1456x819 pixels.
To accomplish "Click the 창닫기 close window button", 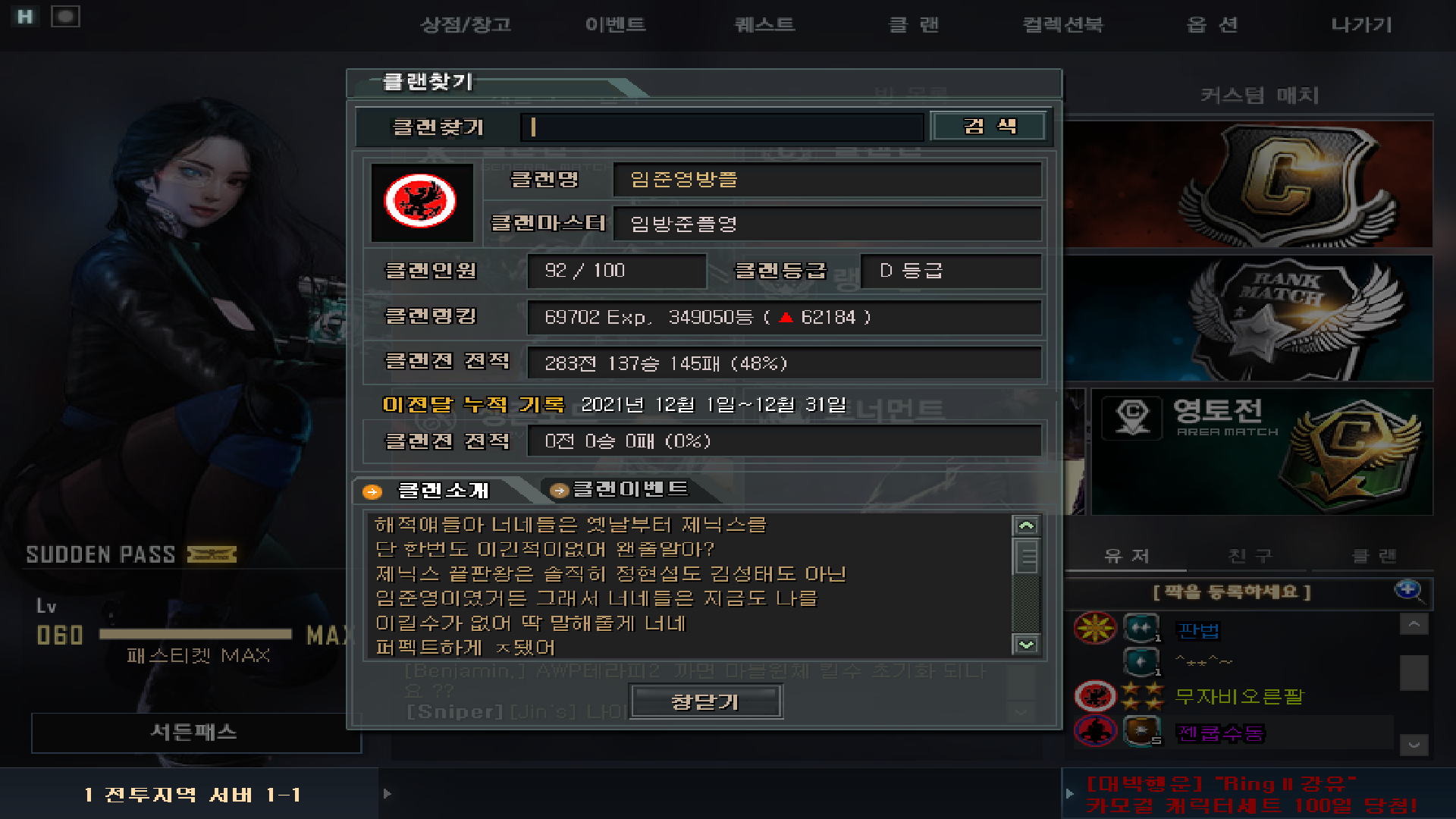I will coord(705,701).
